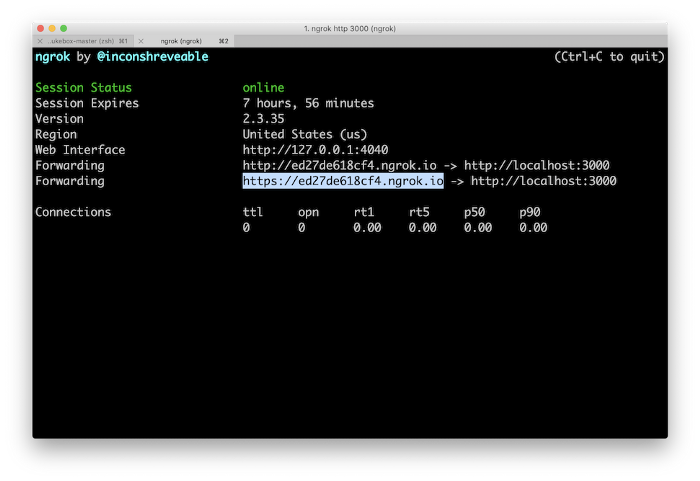Click the 'Session Expires' label
The height and width of the screenshot is (481, 700).
(x=87, y=103)
